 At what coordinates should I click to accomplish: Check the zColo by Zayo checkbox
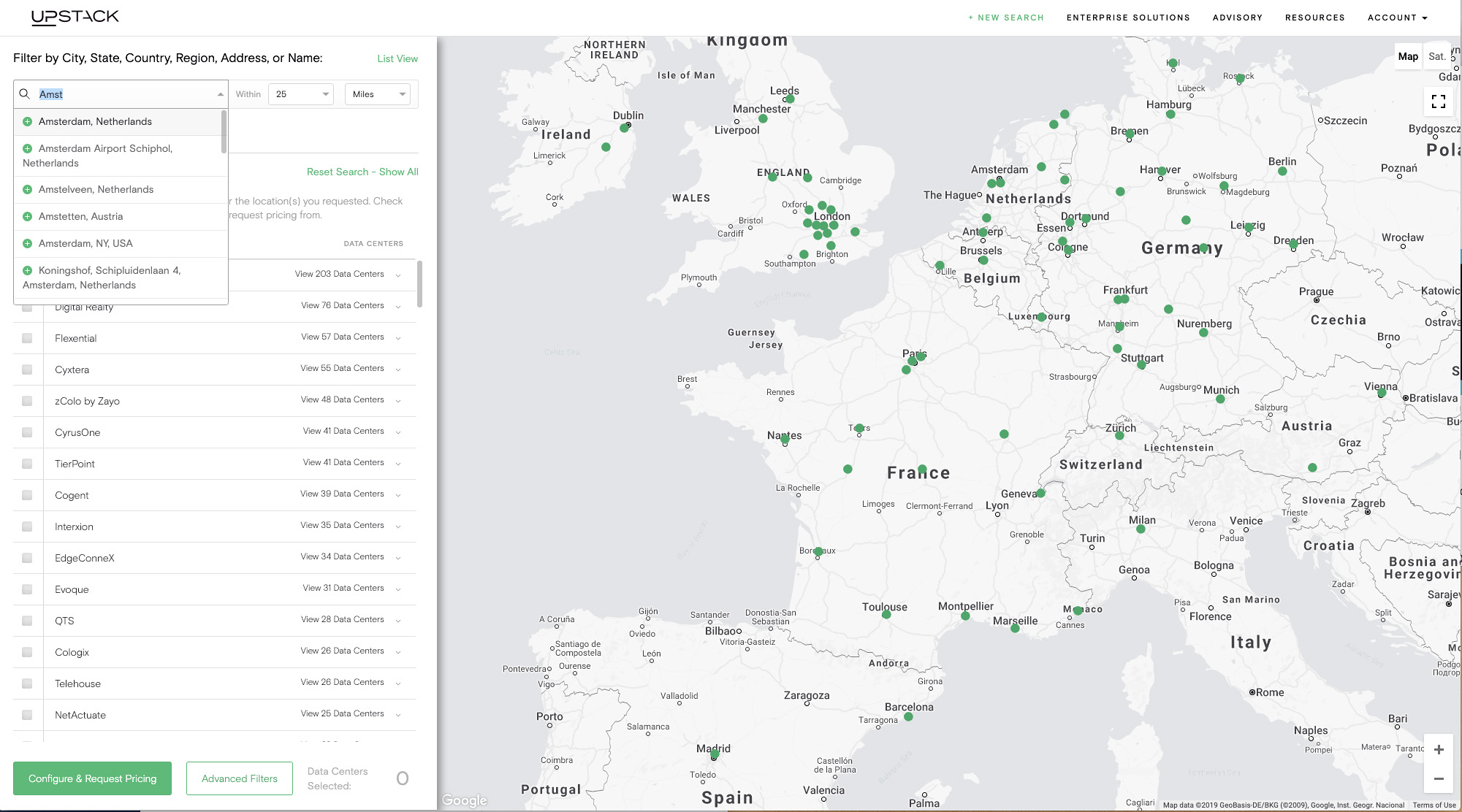(x=27, y=401)
